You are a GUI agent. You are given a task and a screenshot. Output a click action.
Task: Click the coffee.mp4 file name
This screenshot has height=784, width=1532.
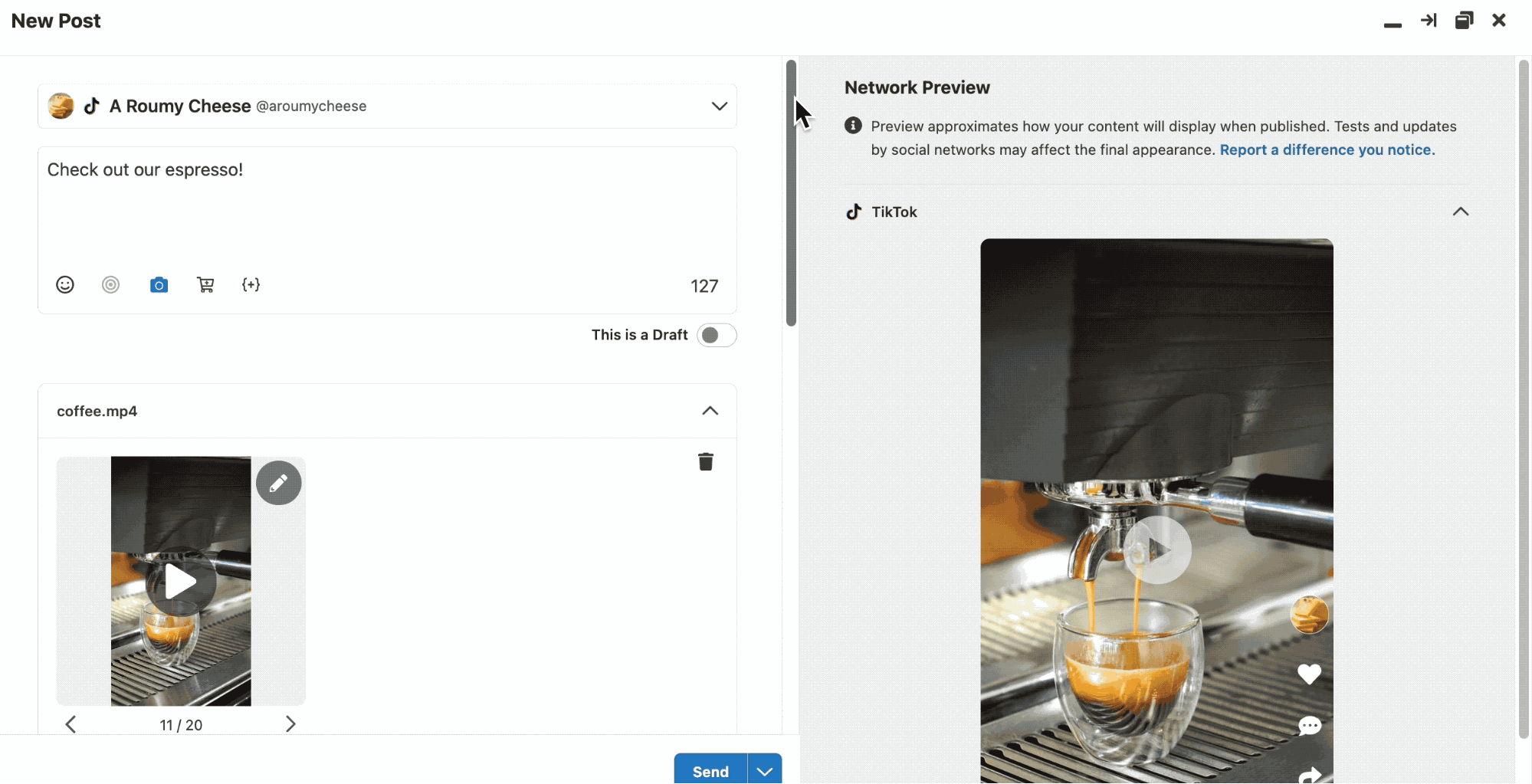97,411
